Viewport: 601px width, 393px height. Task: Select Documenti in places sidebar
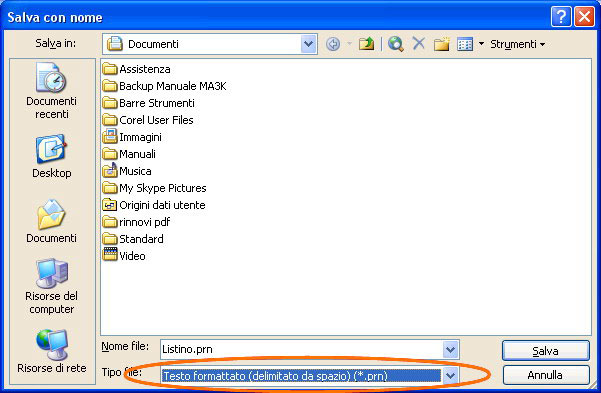tap(51, 221)
